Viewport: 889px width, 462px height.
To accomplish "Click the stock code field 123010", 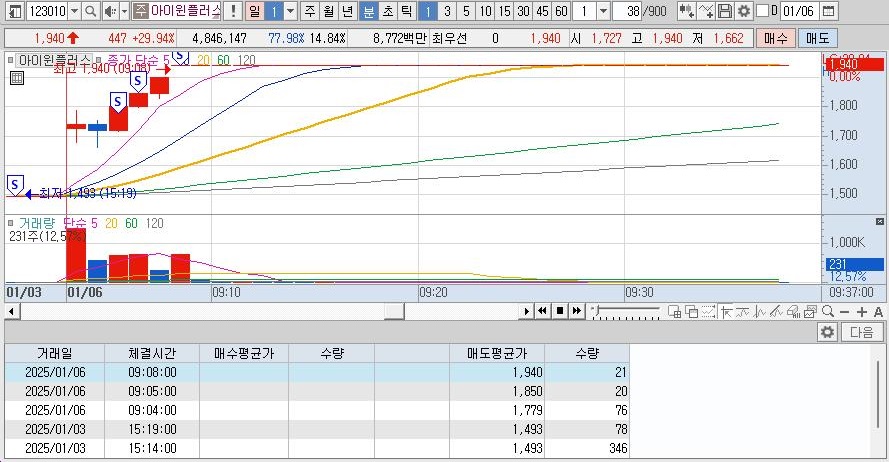I will coord(46,11).
